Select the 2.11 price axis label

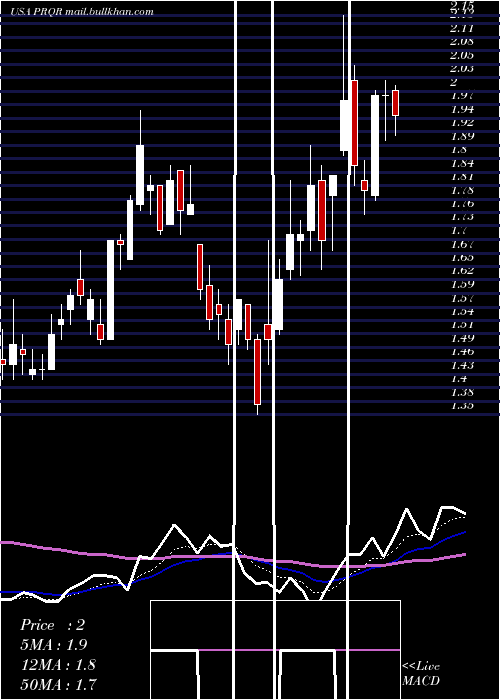point(462,29)
